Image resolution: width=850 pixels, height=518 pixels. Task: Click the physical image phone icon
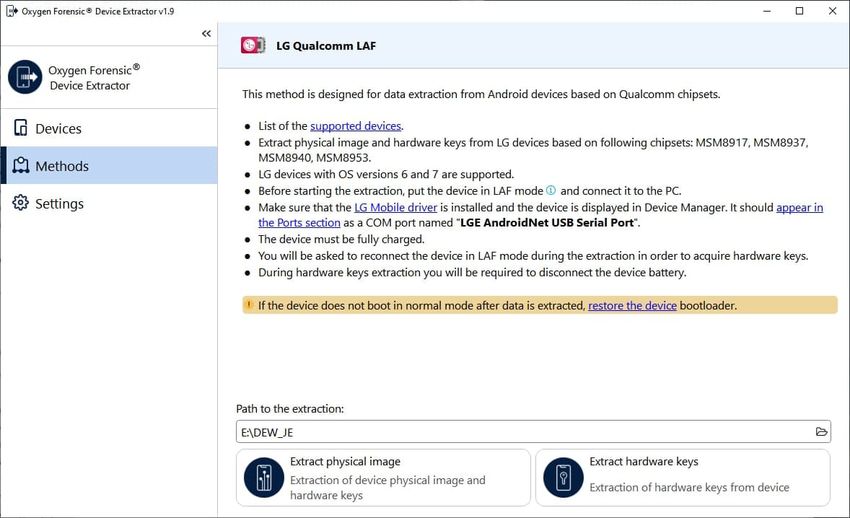click(264, 477)
